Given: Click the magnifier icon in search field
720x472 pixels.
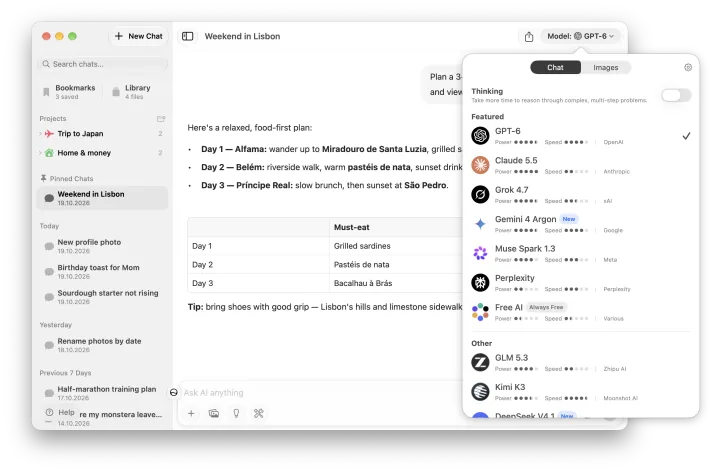Looking at the screenshot, I should (x=46, y=64).
